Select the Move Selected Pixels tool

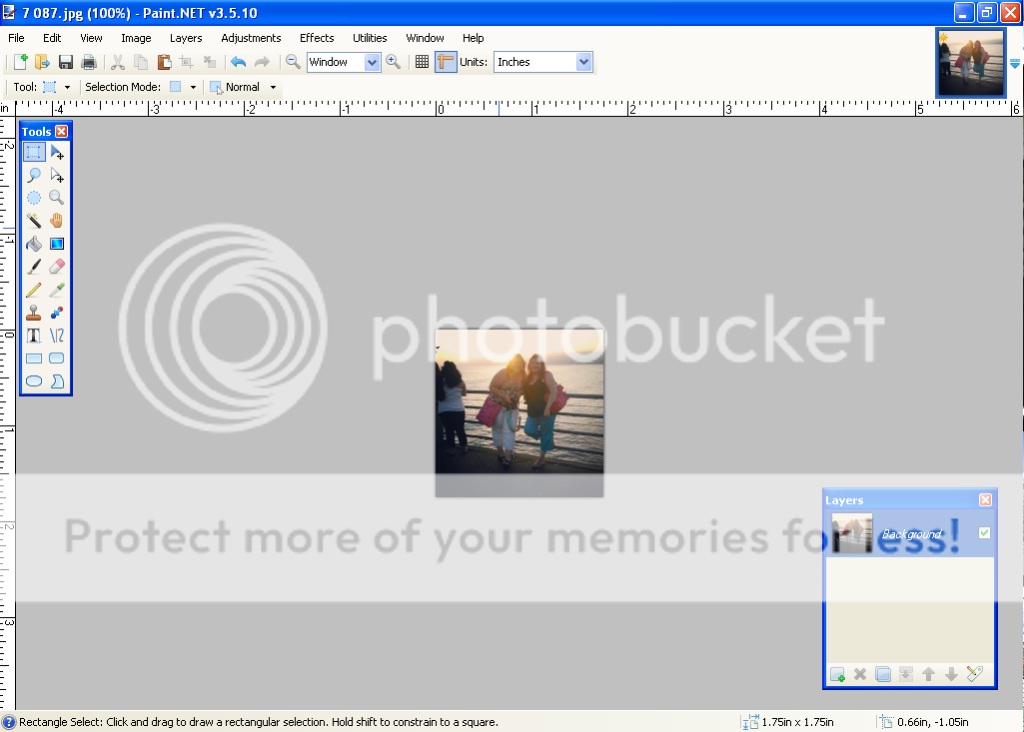(57, 152)
